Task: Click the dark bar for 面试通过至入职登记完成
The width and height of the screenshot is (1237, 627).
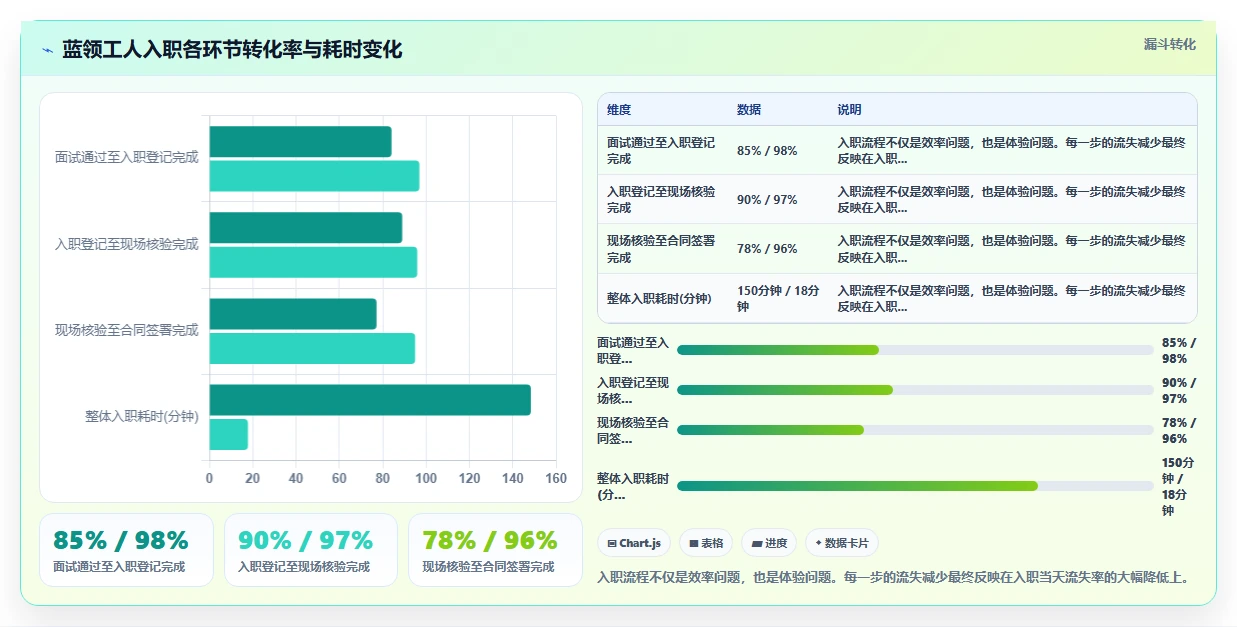Action: coord(300,142)
